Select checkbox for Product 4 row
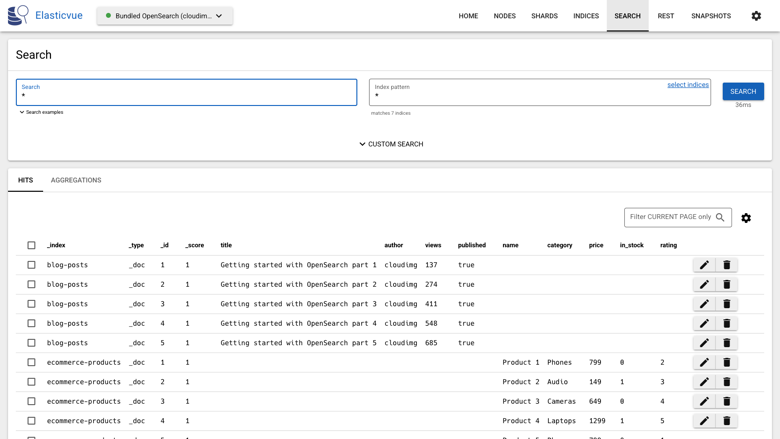Screen dimensions: 780x439 [x=31, y=421]
